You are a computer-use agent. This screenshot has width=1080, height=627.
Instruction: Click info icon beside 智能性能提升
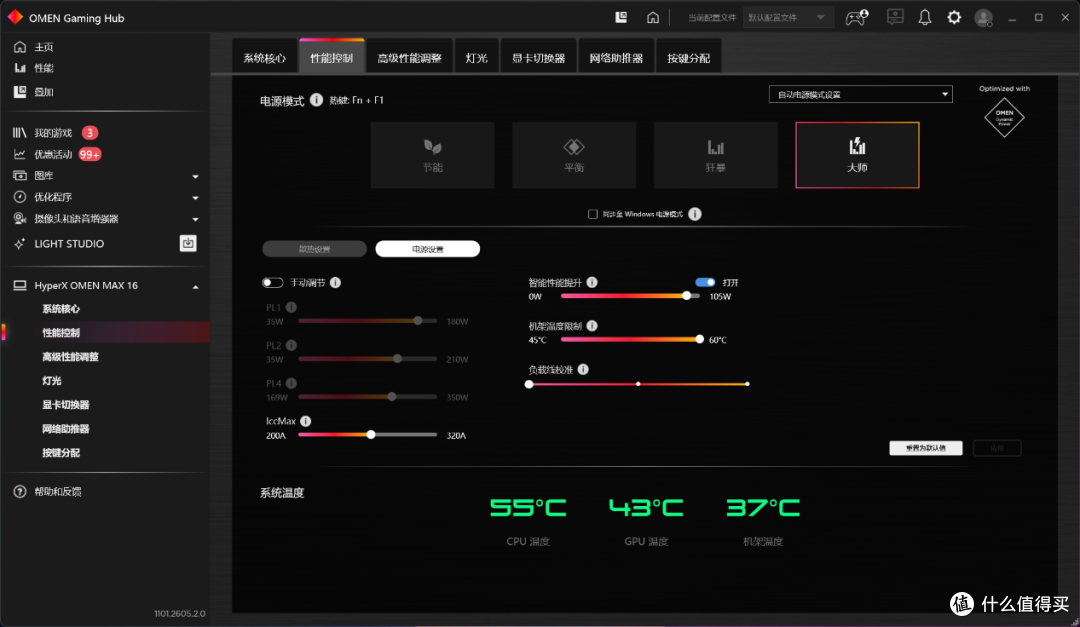592,282
